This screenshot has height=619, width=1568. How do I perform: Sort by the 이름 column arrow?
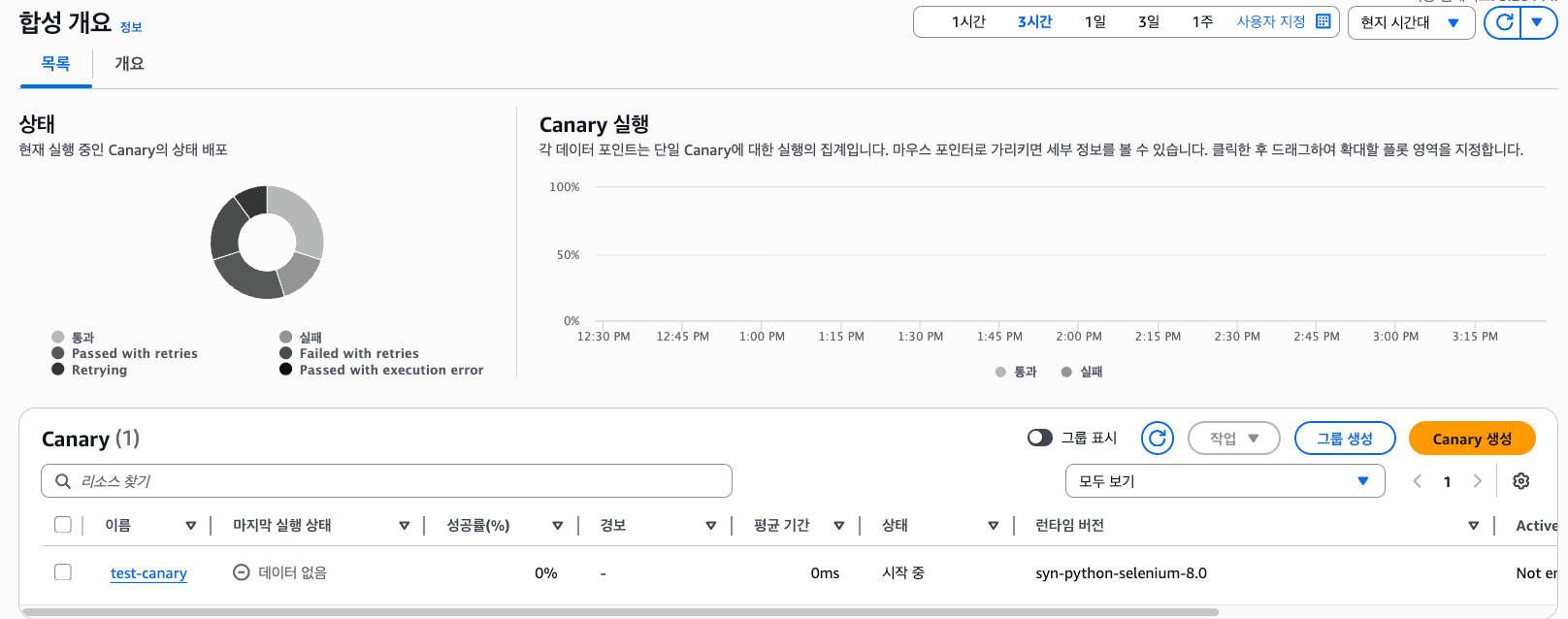[x=190, y=526]
